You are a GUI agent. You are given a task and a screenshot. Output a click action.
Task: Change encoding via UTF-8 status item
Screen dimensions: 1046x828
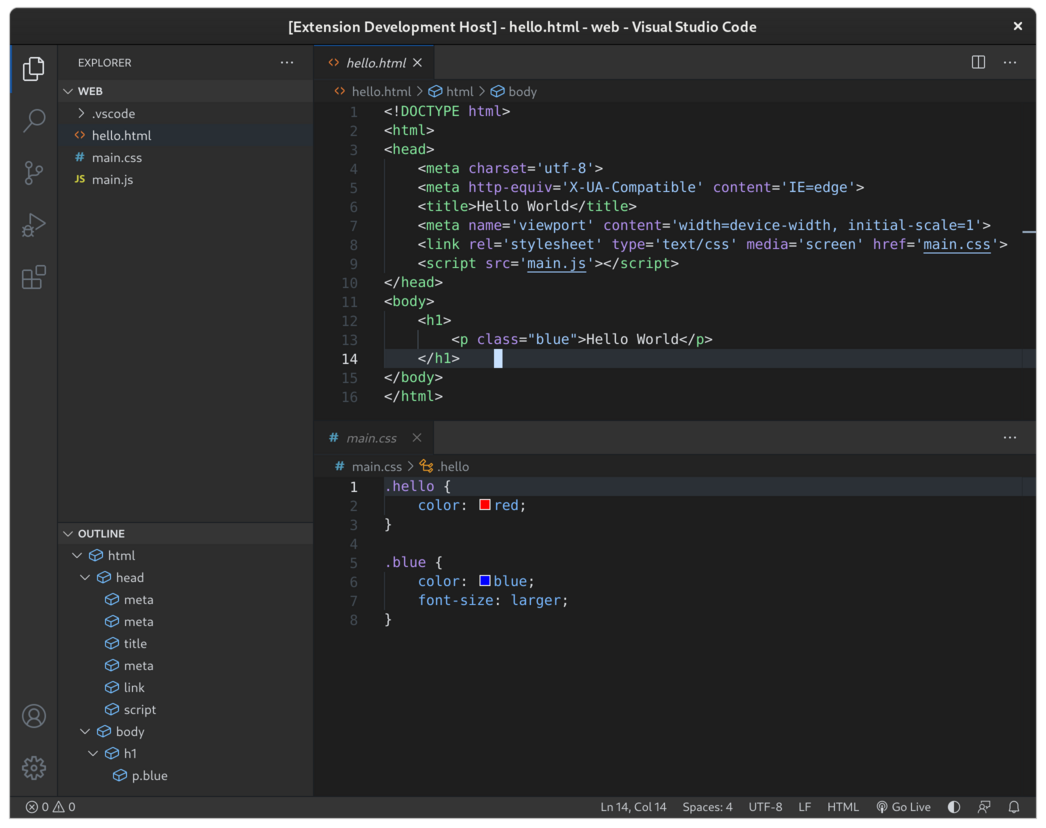[x=765, y=807]
